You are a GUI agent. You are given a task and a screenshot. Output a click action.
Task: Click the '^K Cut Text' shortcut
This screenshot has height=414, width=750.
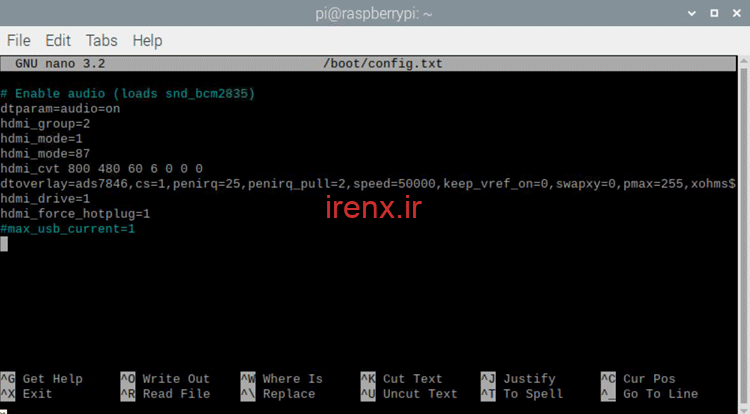pos(402,379)
